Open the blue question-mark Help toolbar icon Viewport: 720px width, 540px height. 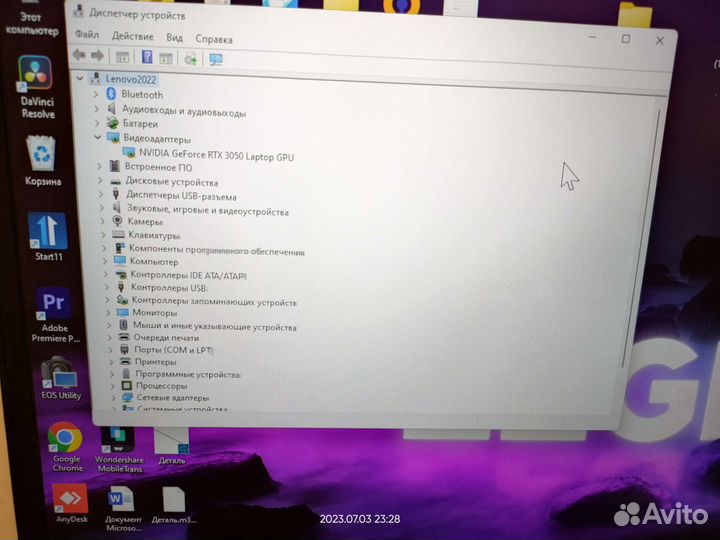pos(147,57)
